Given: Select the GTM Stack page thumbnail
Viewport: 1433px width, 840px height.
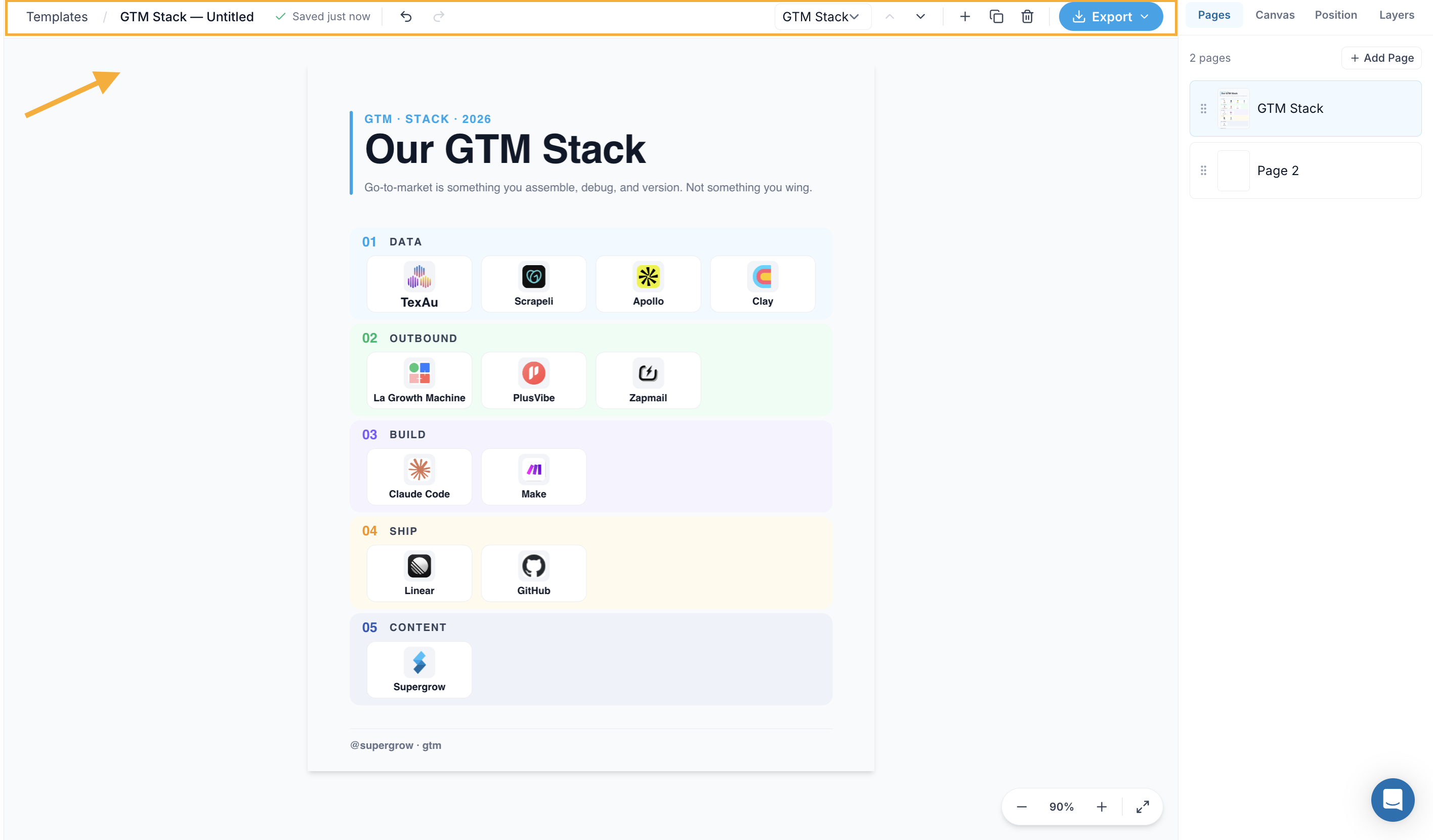Looking at the screenshot, I should click(1233, 108).
